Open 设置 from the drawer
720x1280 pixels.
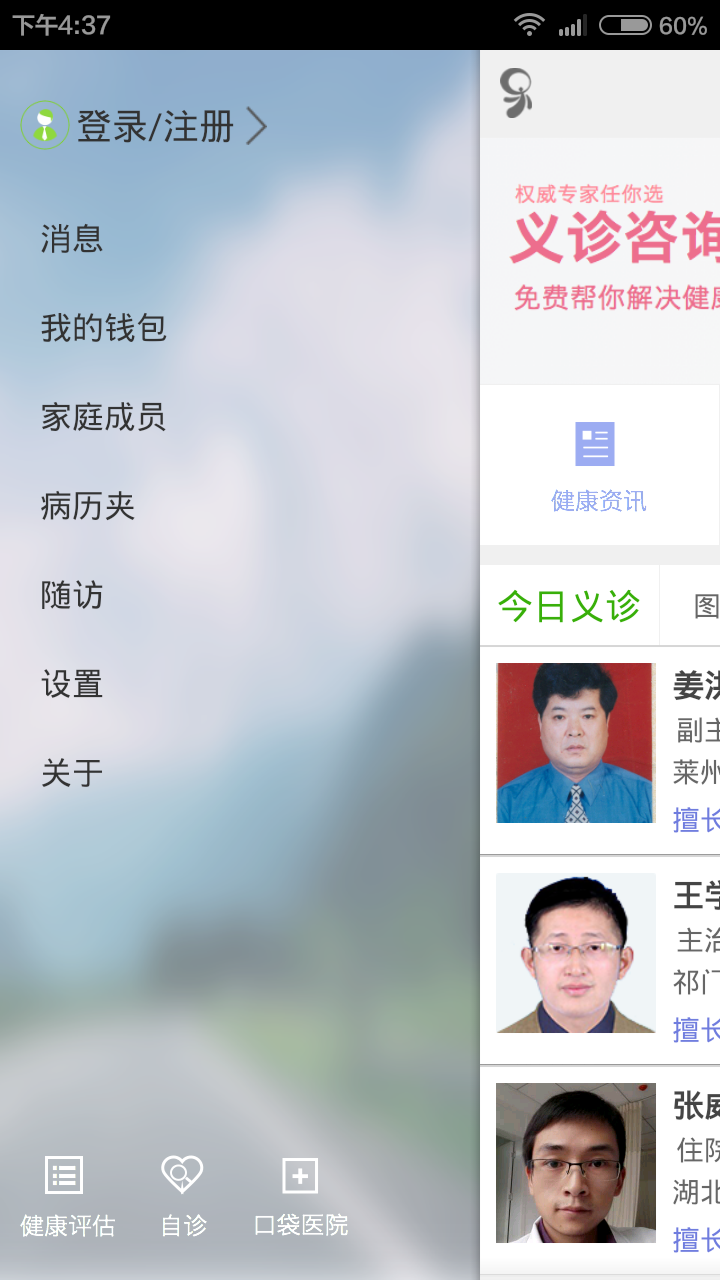tap(72, 684)
